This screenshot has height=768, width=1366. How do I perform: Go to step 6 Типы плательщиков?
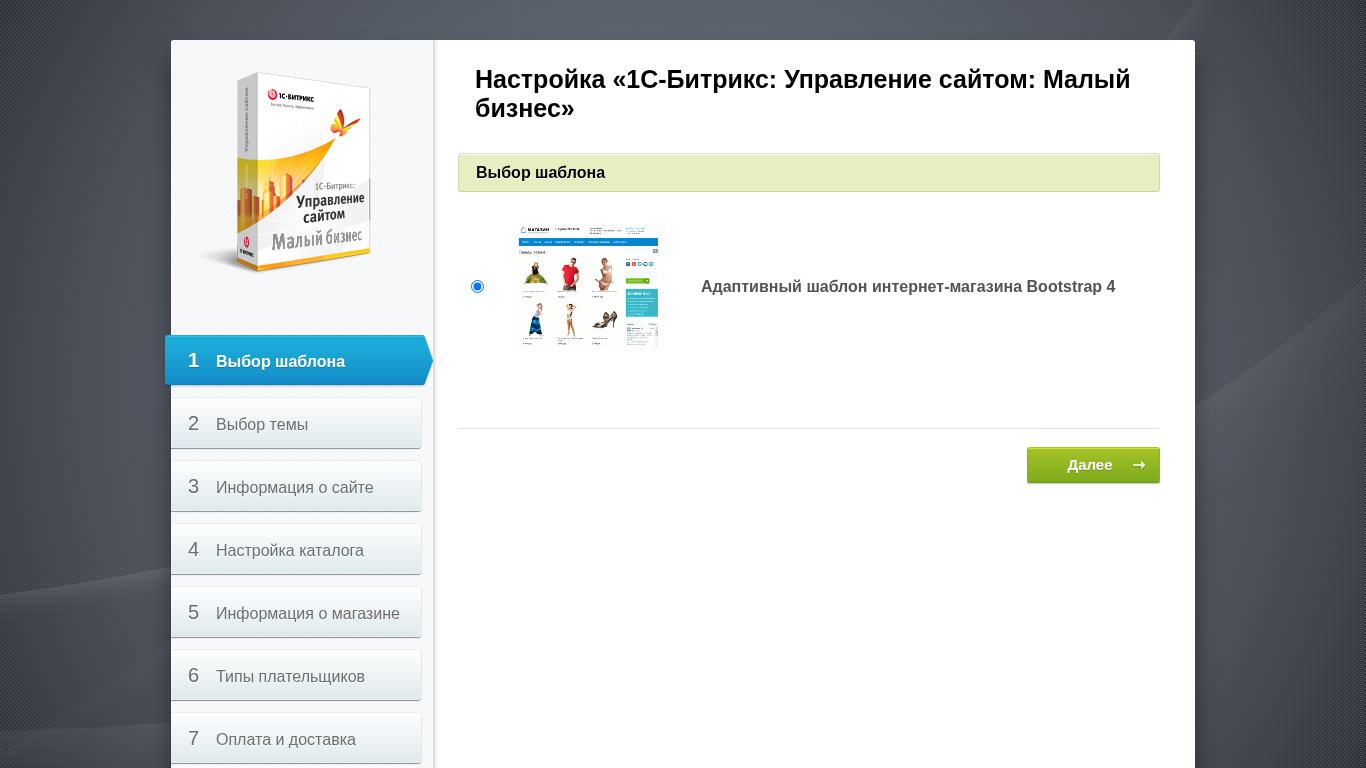296,675
